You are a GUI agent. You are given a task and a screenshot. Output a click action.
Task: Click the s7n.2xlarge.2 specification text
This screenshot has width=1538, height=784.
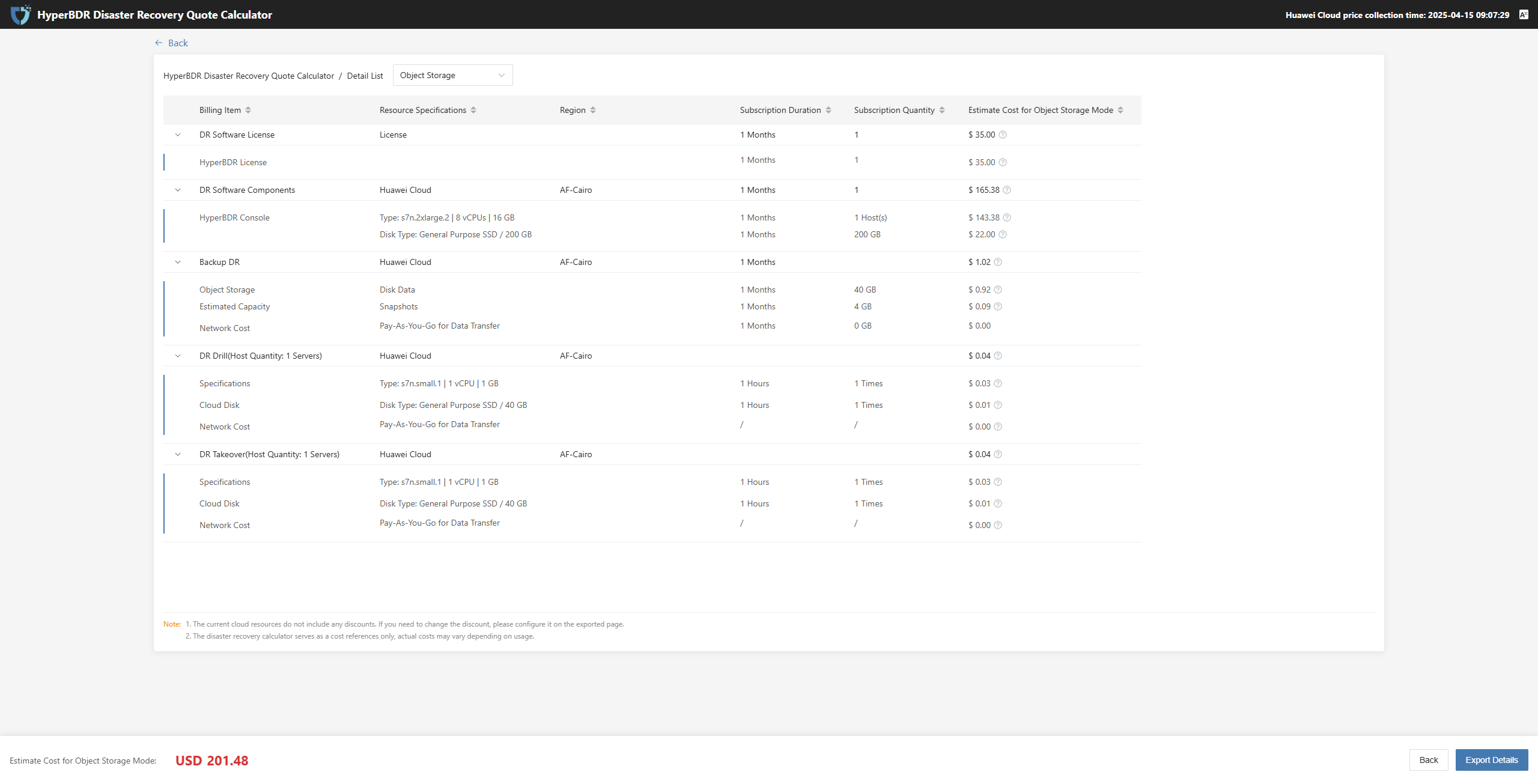[x=447, y=217]
